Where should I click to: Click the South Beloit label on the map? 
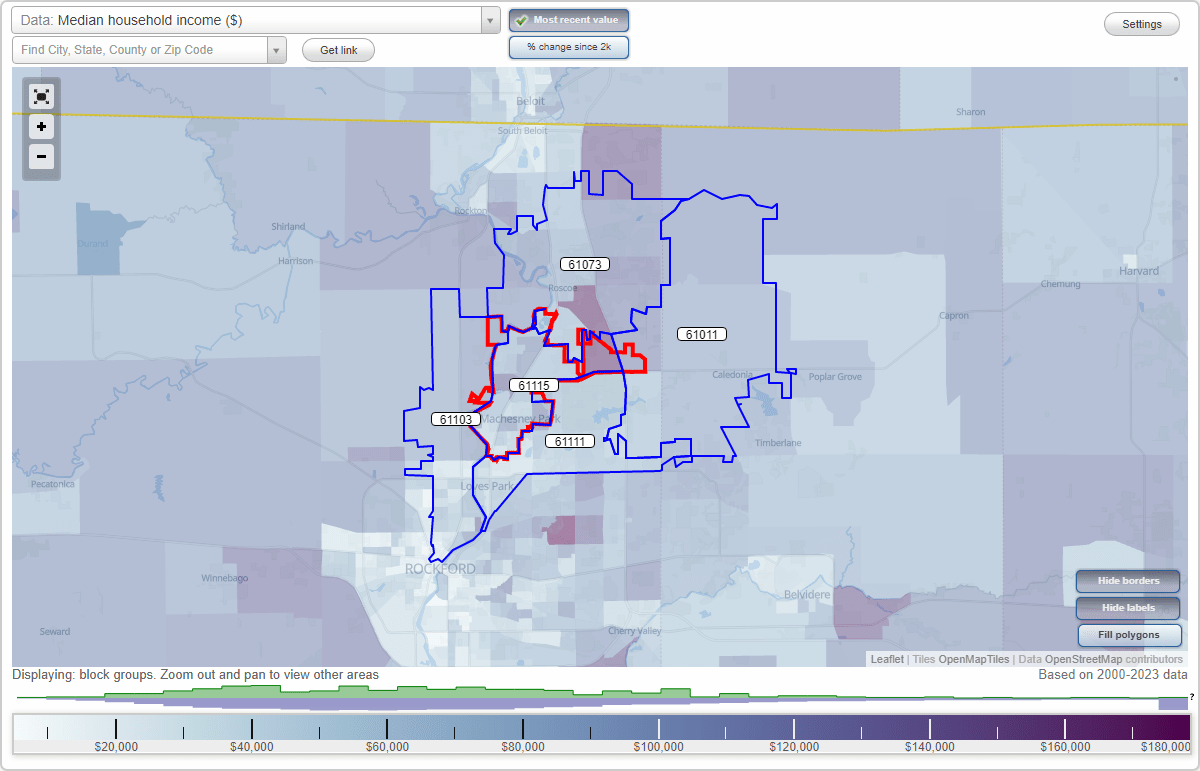tap(524, 131)
